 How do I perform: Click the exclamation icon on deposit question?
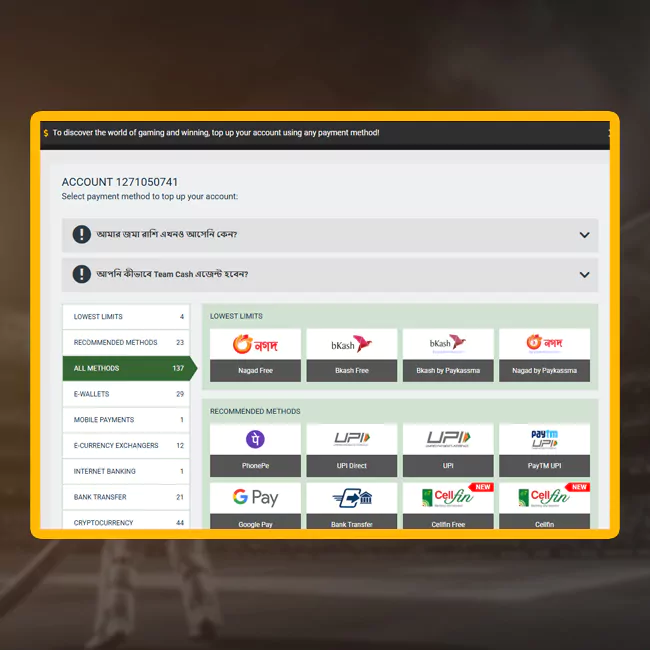(82, 234)
